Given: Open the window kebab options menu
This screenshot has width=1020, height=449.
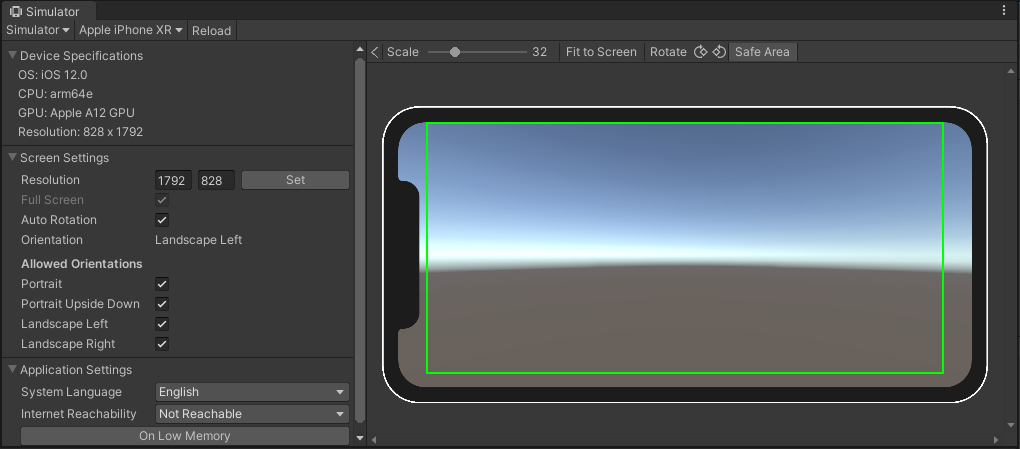Looking at the screenshot, I should pos(1004,10).
